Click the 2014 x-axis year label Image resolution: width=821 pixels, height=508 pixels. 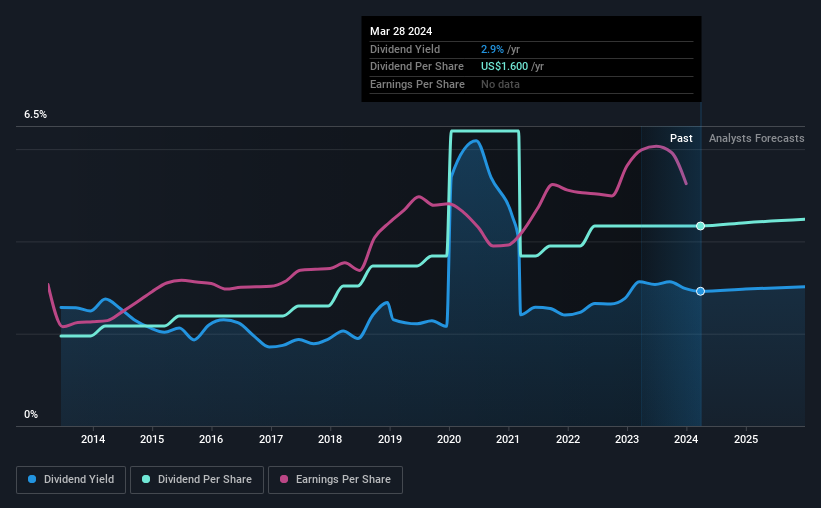click(x=93, y=439)
